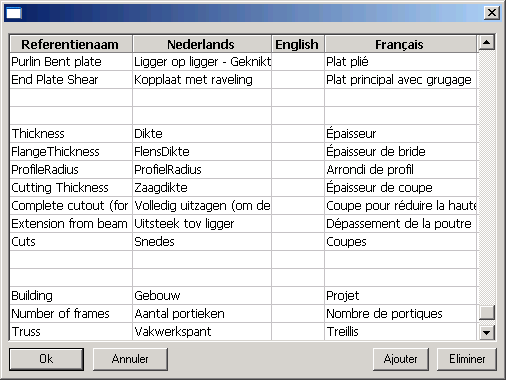Select the empty English cell for Thickness
The image size is (506, 380).
[298, 134]
